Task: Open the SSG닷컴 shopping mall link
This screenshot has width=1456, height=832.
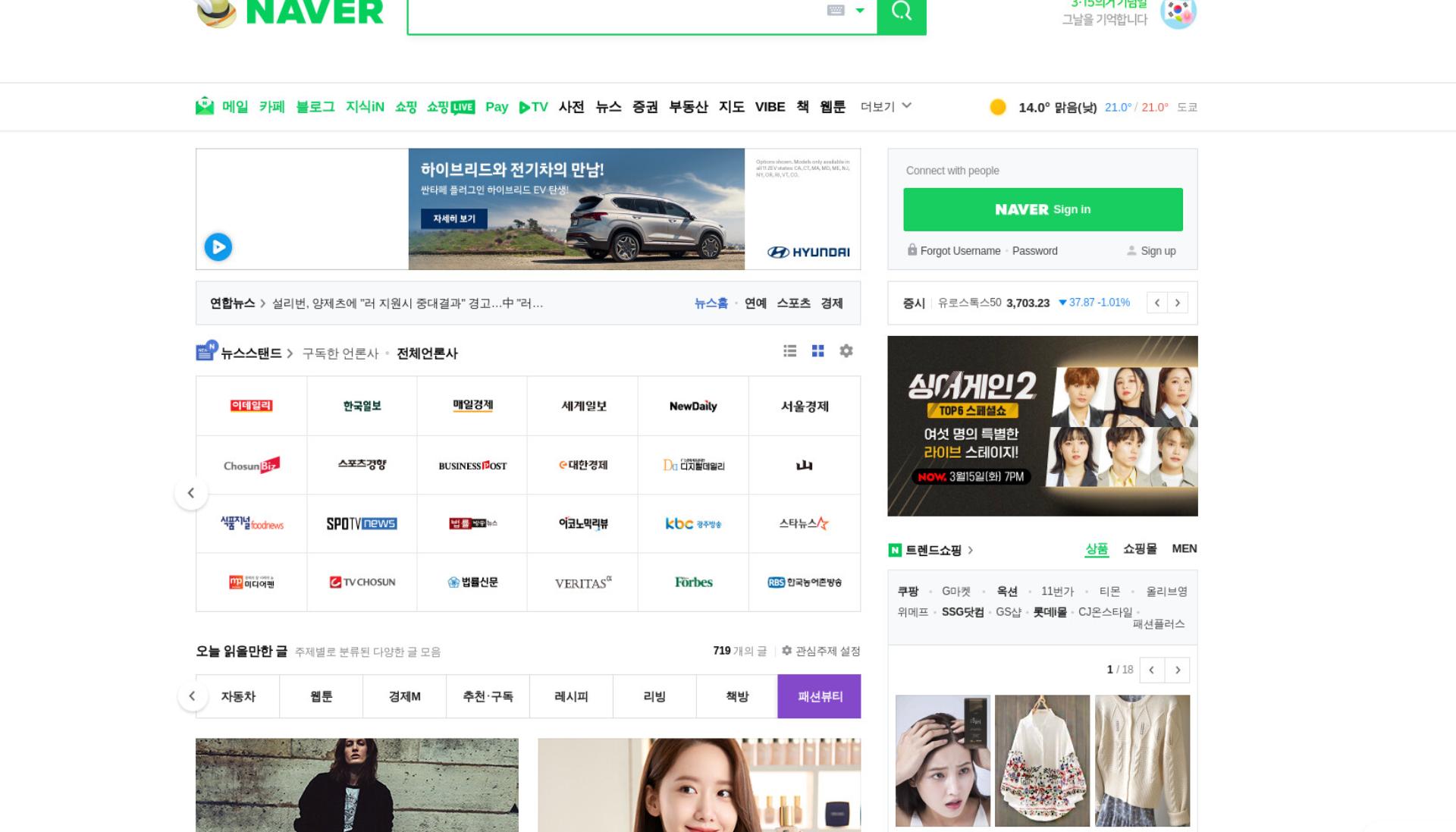Action: (x=962, y=612)
